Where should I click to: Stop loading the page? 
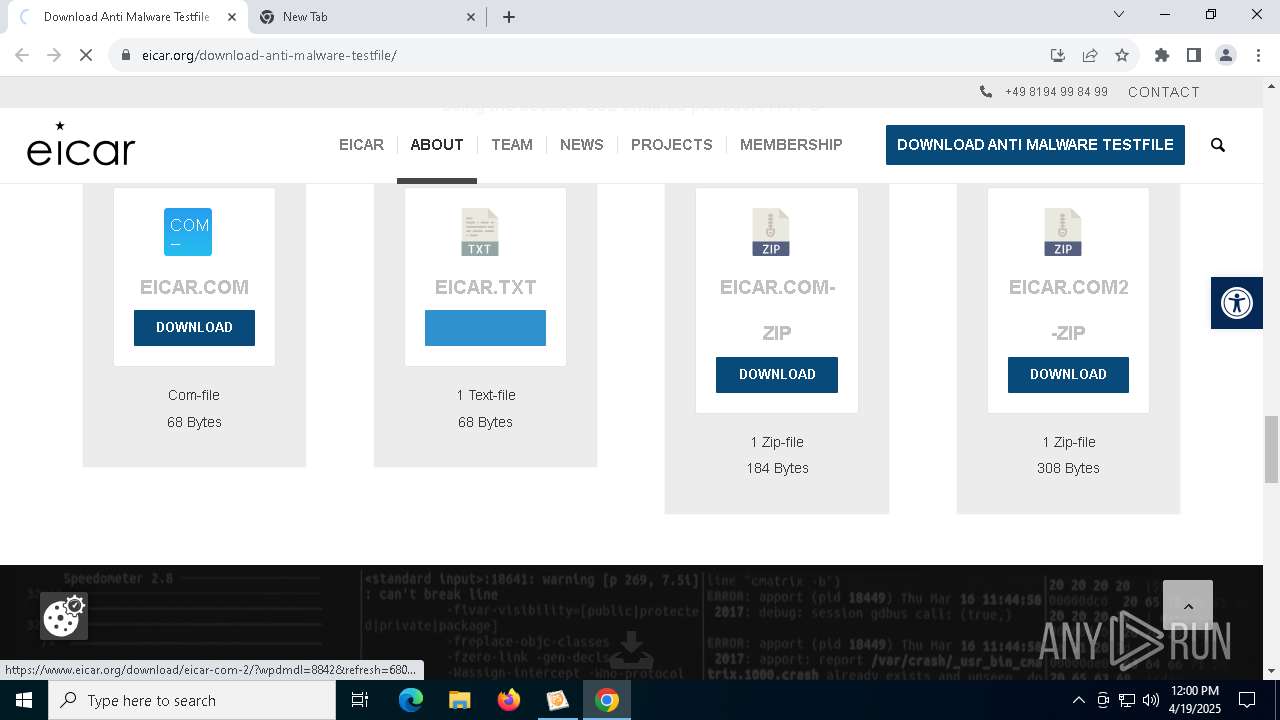click(86, 55)
